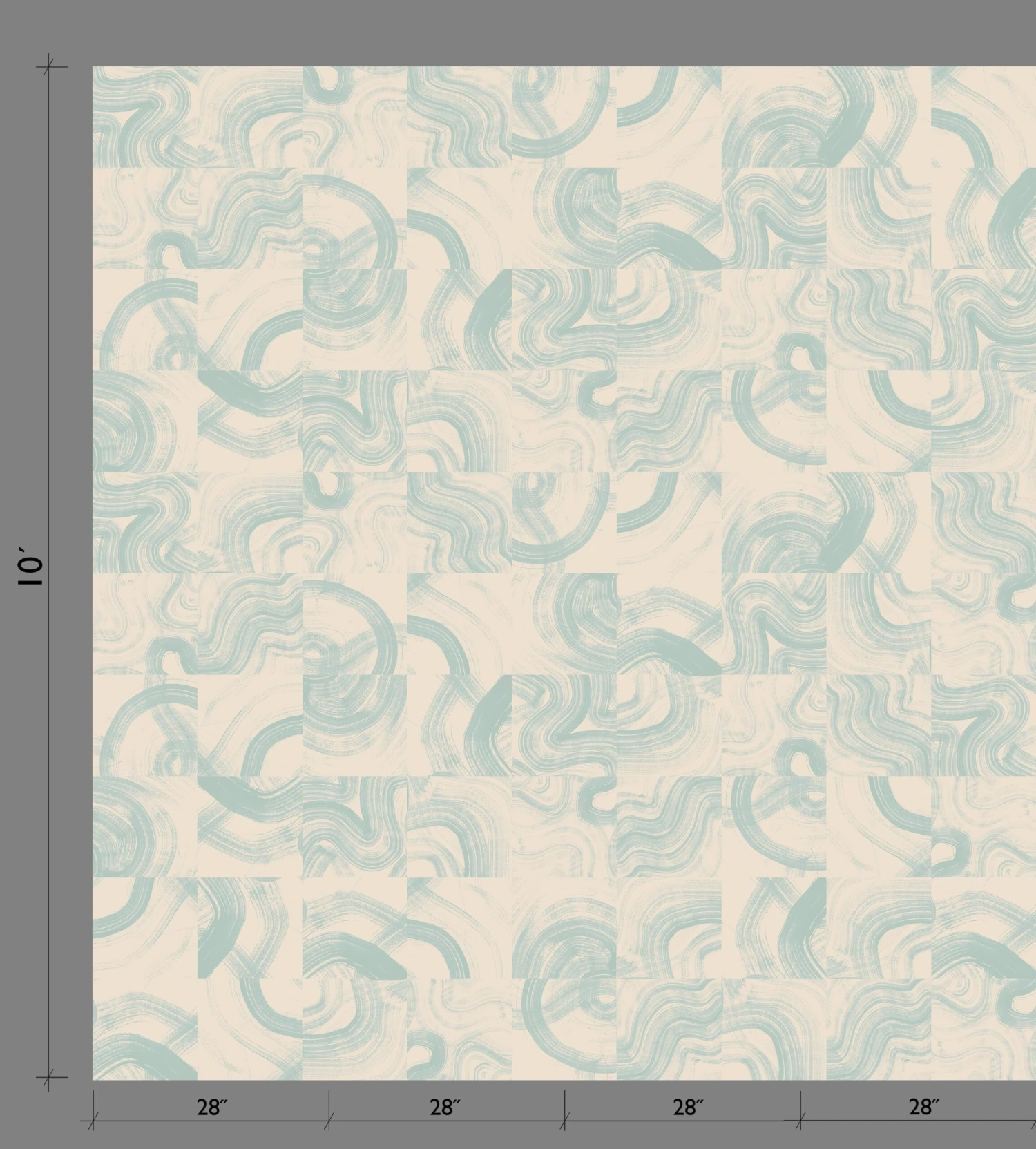The height and width of the screenshot is (1149, 1036).
Task: Select the bottom-right visible wallpaper tile
Action: pyautogui.click(x=984, y=1029)
